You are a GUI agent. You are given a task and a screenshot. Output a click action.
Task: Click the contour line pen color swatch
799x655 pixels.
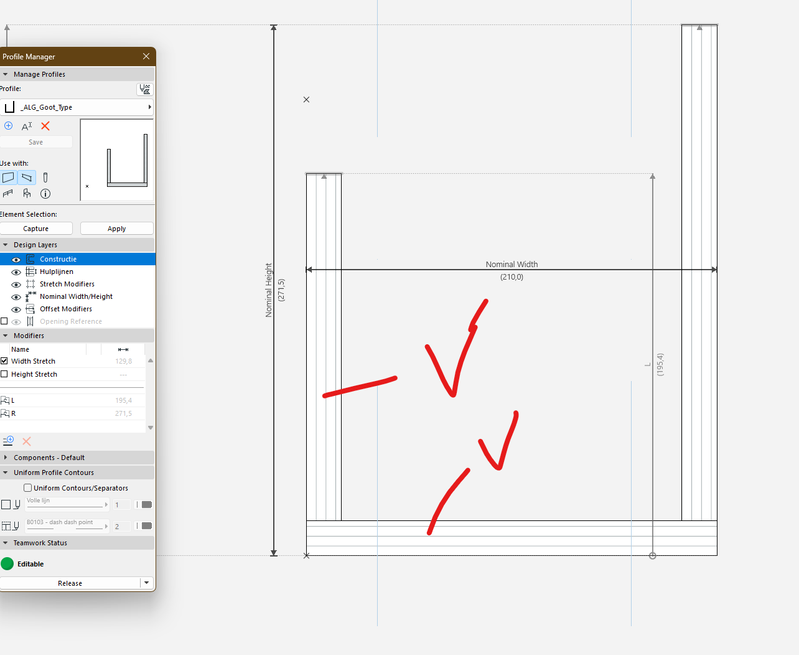click(x=147, y=505)
